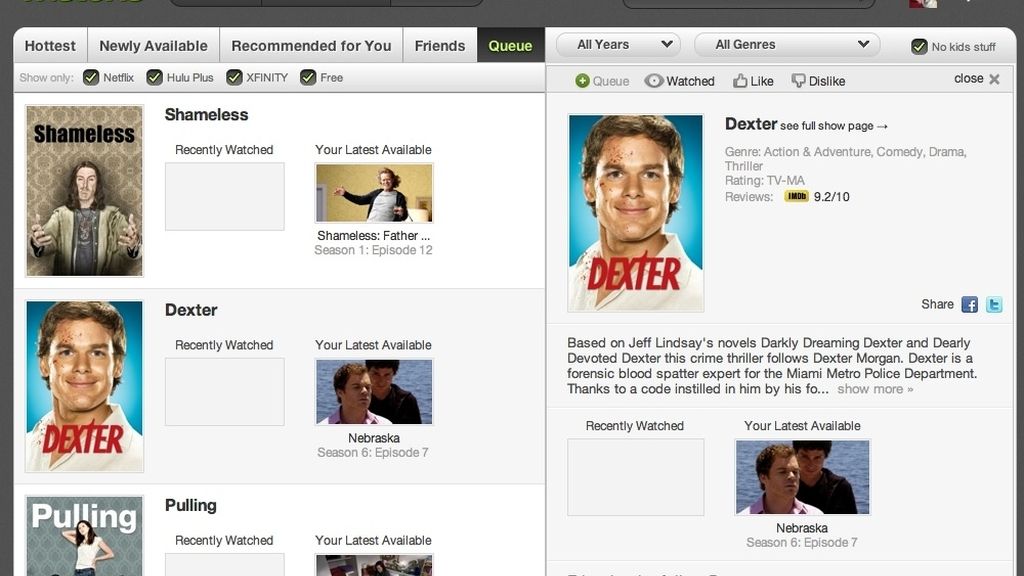Screen dimensions: 1024x576
Task: Open the Pulling title link
Action: [x=191, y=505]
